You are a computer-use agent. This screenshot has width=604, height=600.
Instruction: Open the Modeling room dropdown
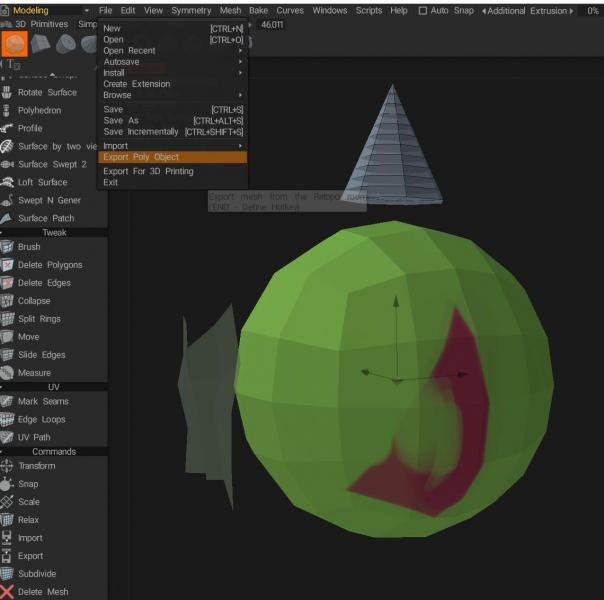tap(86, 11)
